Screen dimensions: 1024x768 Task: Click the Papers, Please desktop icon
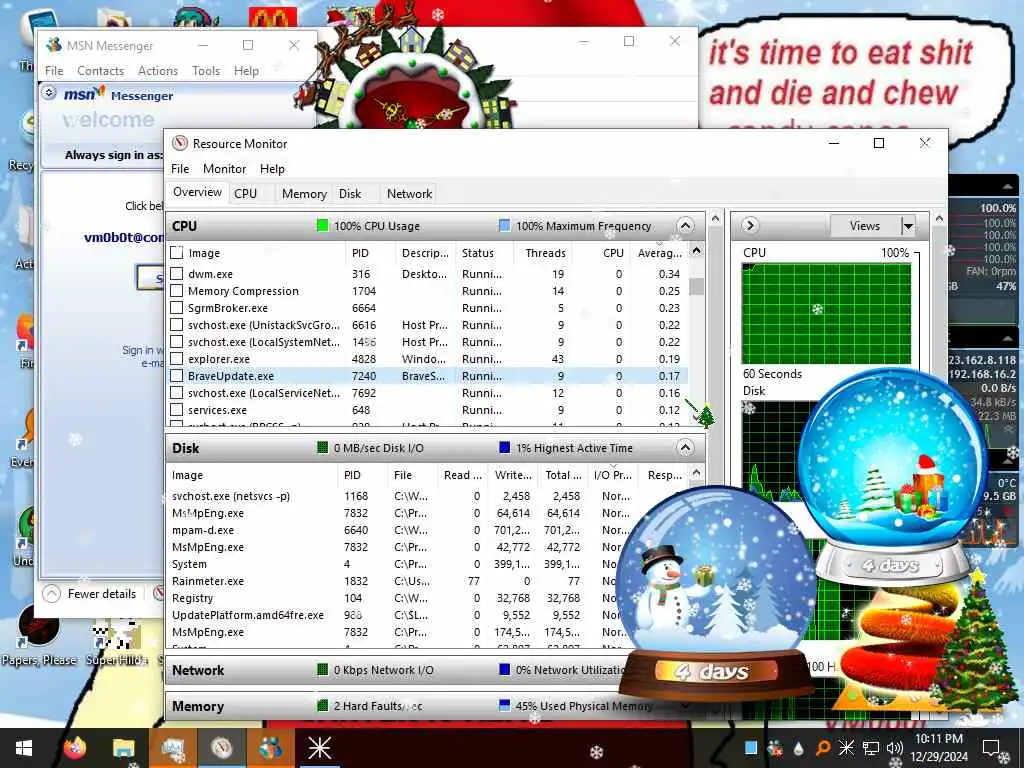38,635
